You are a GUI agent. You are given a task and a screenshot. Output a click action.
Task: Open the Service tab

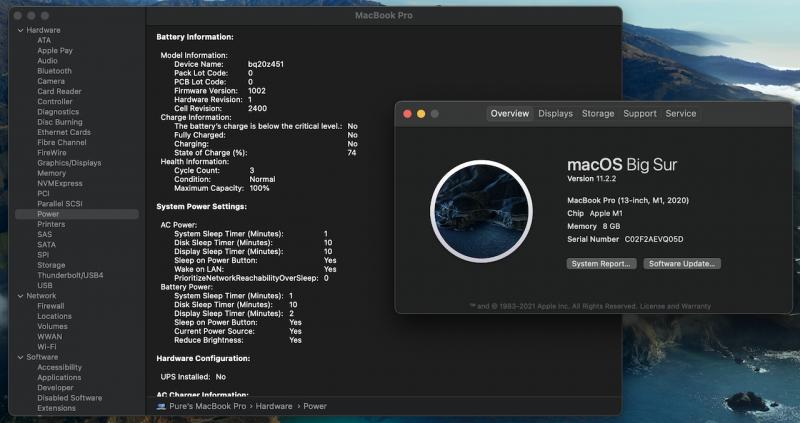click(681, 114)
